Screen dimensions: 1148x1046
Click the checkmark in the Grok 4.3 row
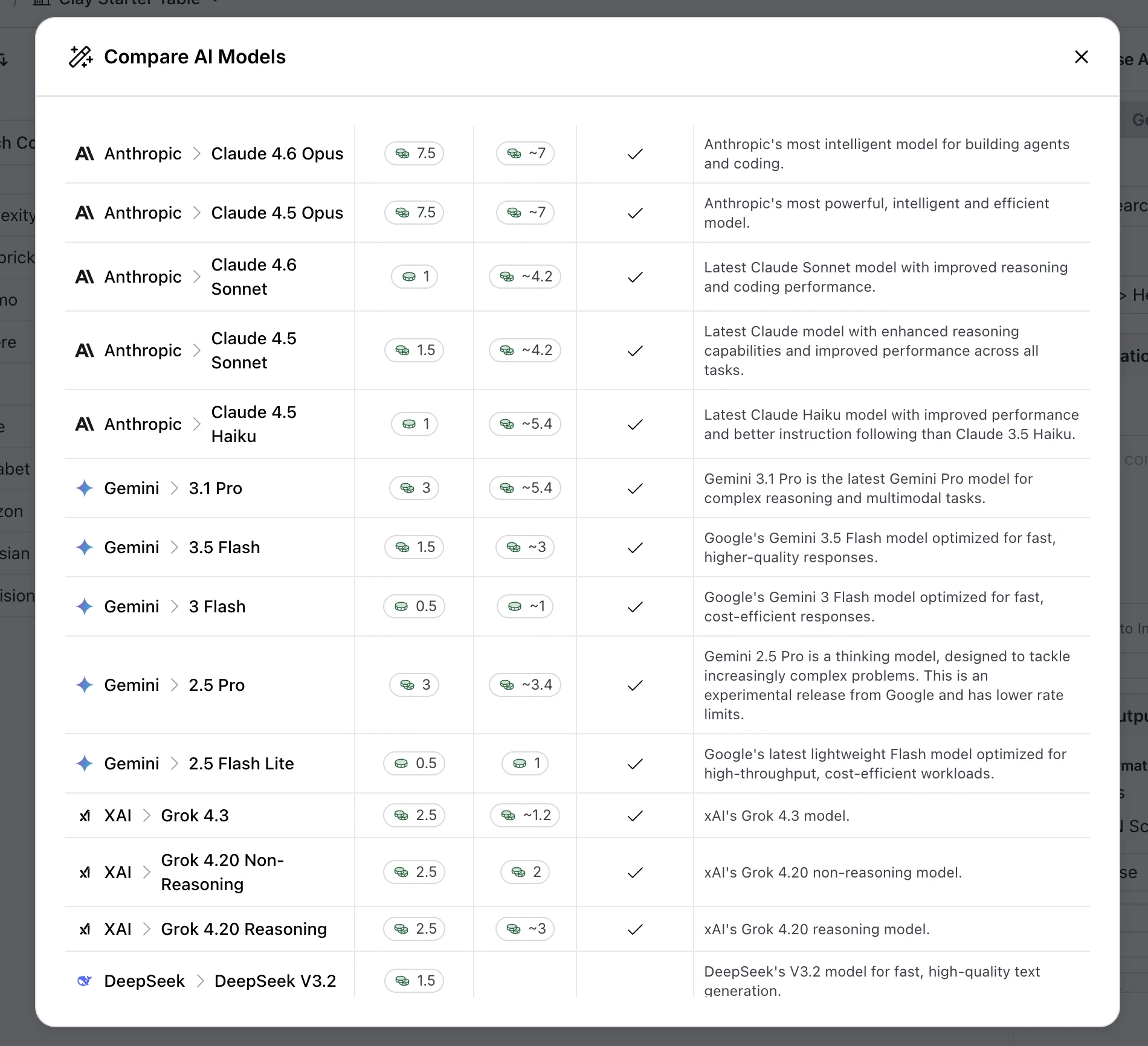tap(635, 816)
